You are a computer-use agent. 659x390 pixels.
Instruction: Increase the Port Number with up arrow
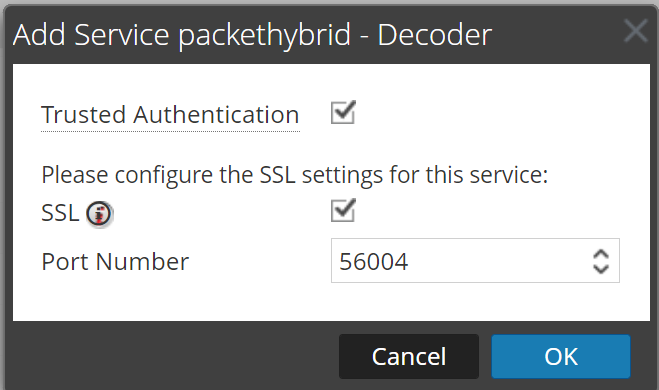click(x=601, y=254)
